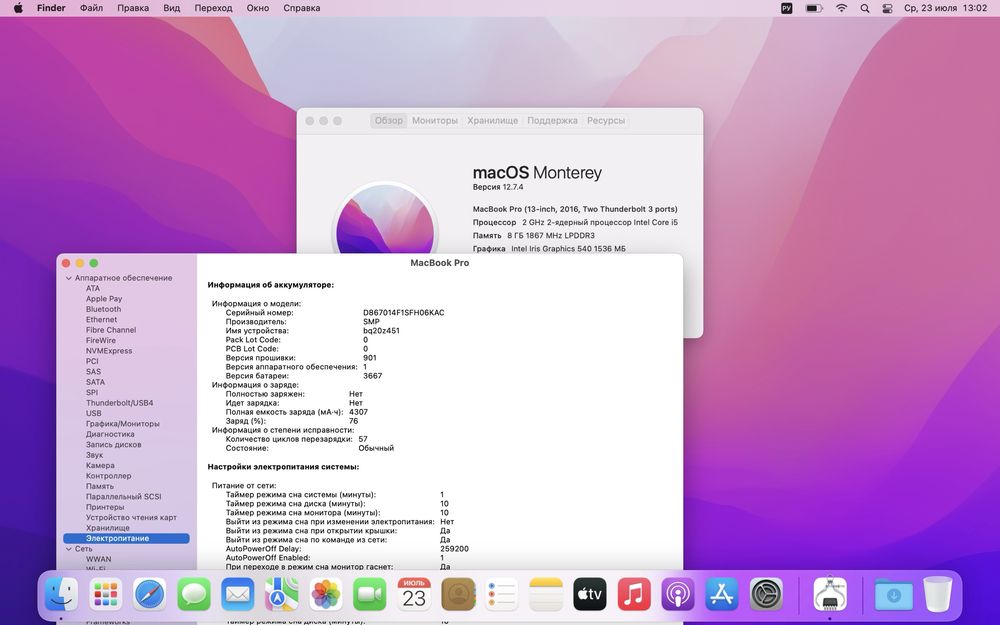Launch Apple TV from the Dock
1000x625 pixels.
pos(590,594)
